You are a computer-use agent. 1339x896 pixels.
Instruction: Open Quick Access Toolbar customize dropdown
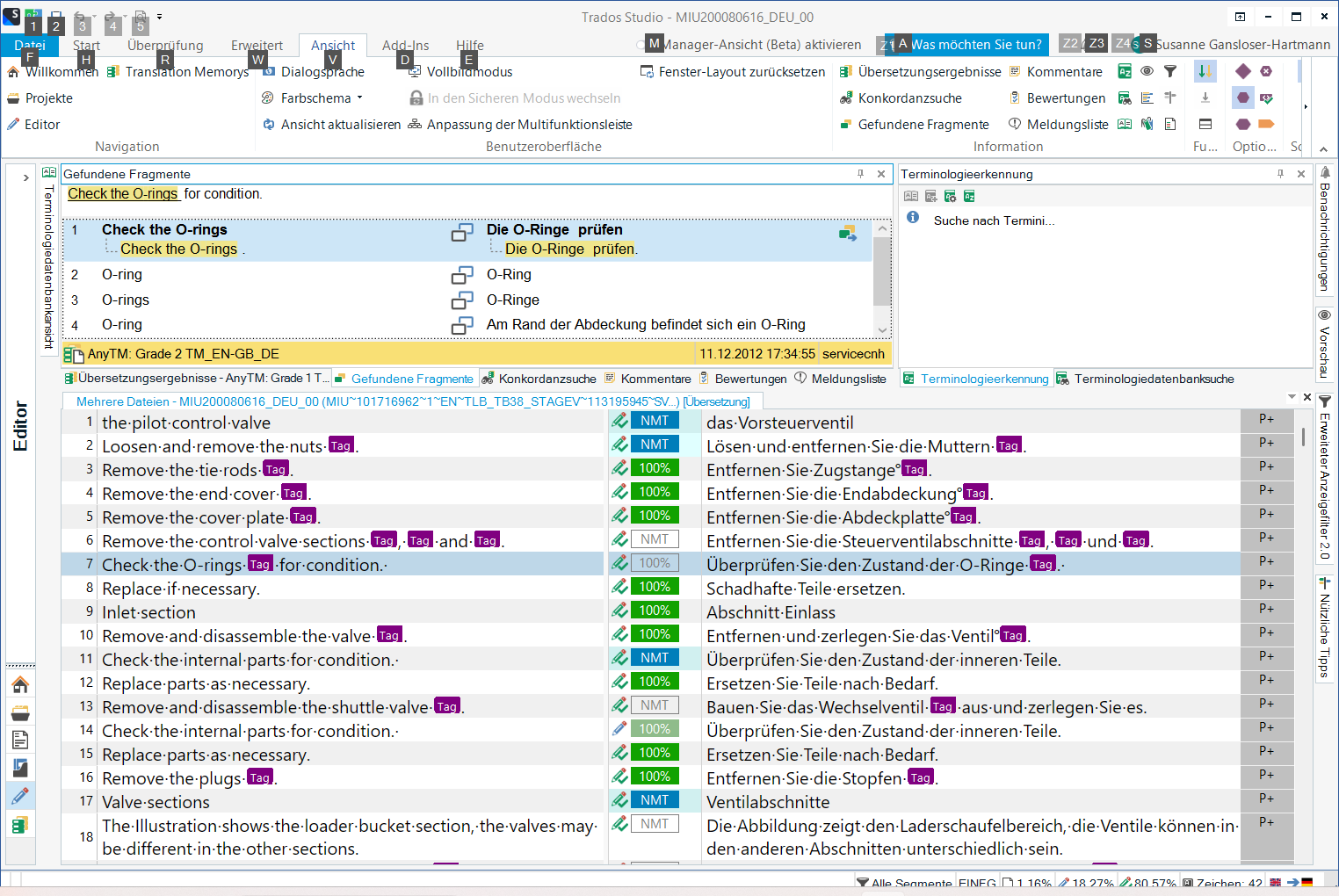tap(160, 17)
